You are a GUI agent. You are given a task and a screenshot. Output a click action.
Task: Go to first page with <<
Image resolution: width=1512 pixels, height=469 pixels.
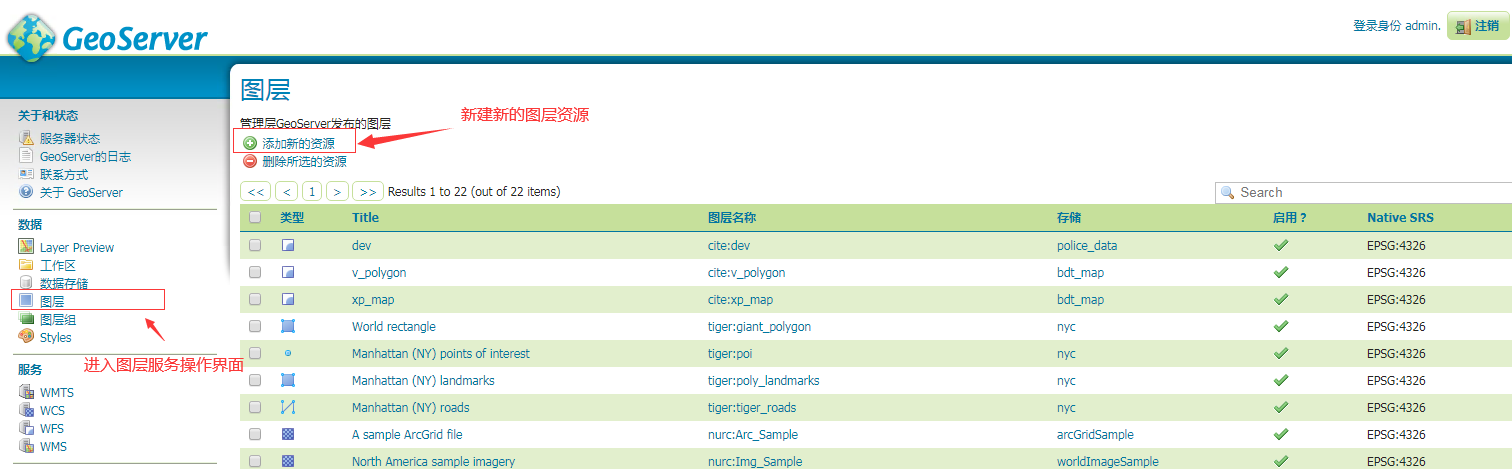coord(256,191)
